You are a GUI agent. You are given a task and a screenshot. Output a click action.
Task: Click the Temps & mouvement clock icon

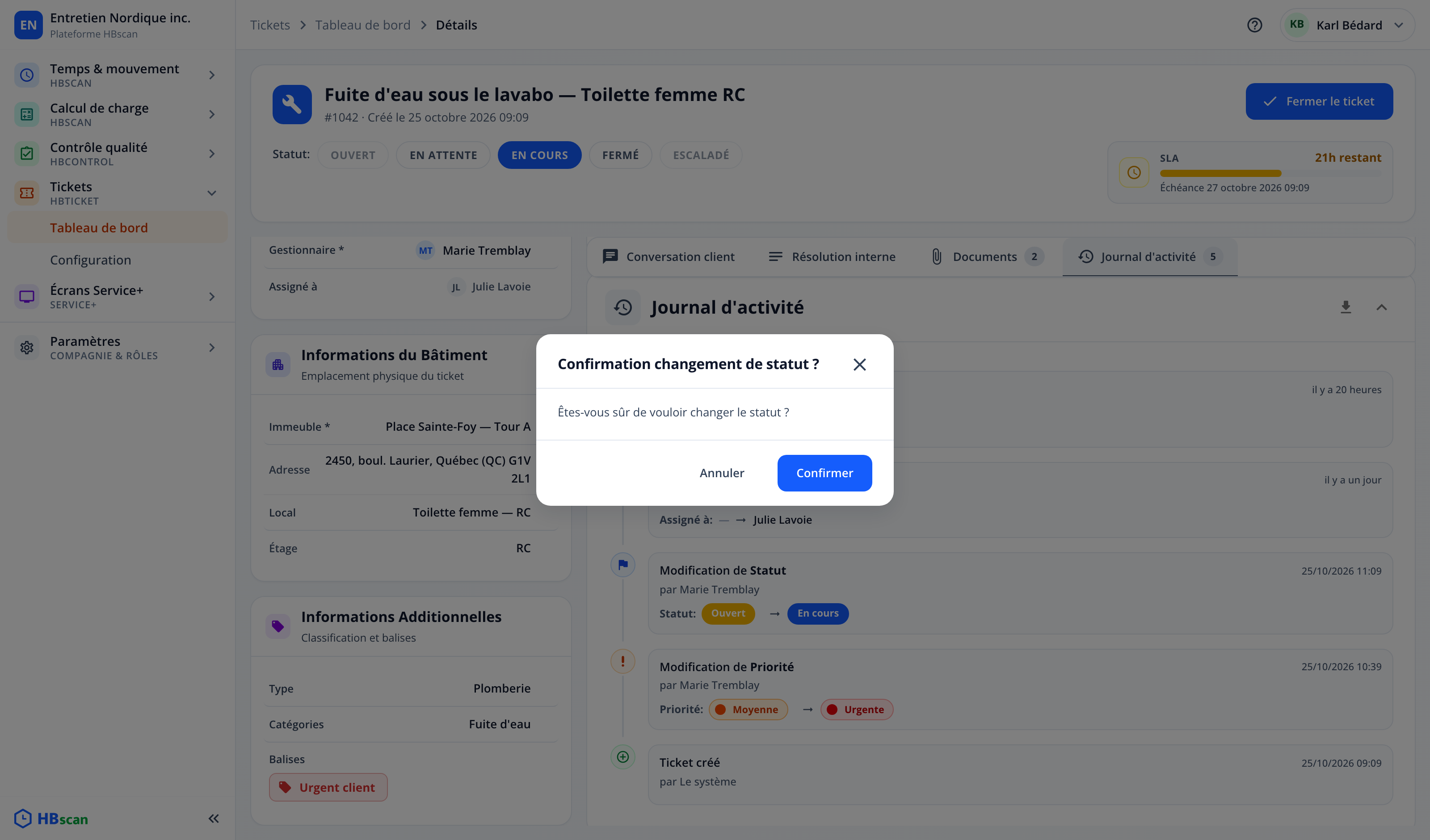click(x=27, y=75)
